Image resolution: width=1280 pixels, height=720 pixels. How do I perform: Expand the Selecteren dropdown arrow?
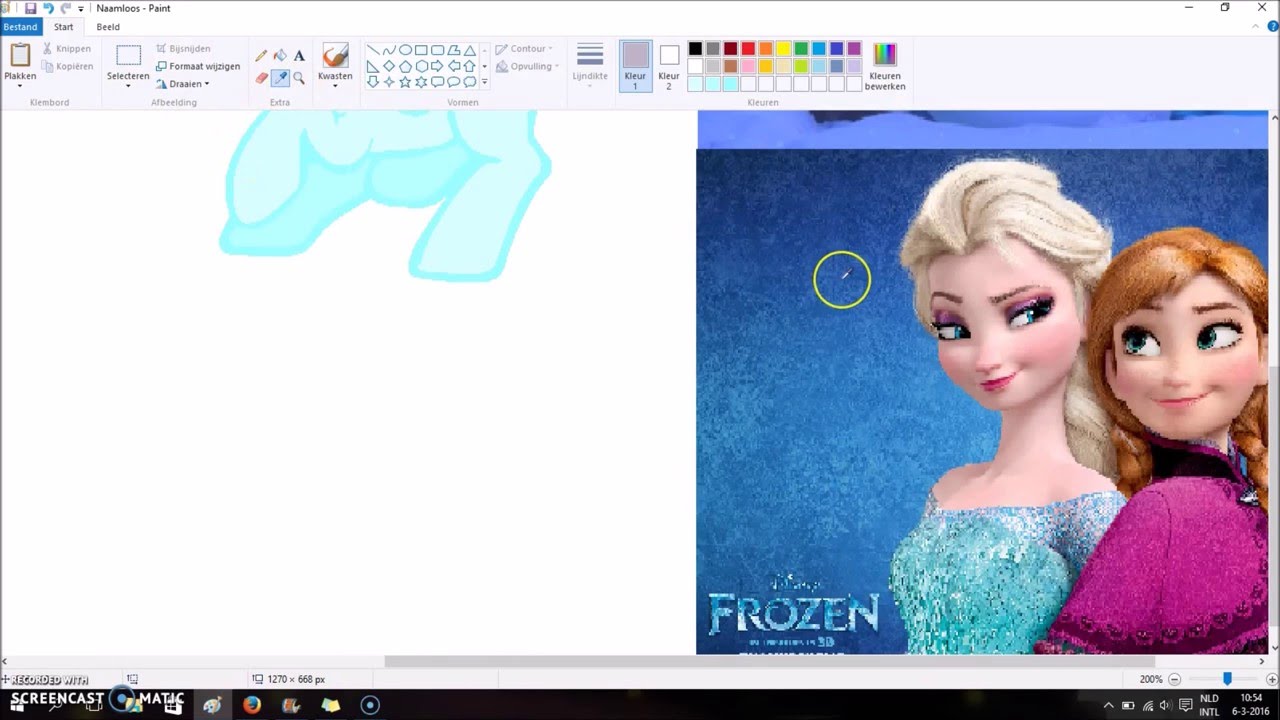pyautogui.click(x=128, y=86)
